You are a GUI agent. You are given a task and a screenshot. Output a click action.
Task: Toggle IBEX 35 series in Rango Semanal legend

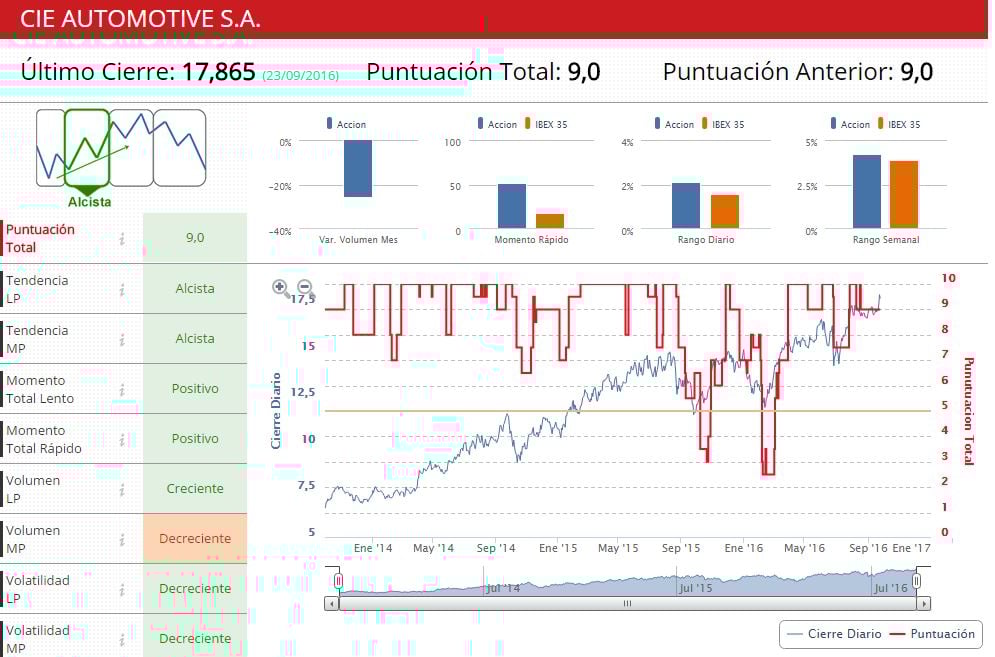tap(899, 124)
